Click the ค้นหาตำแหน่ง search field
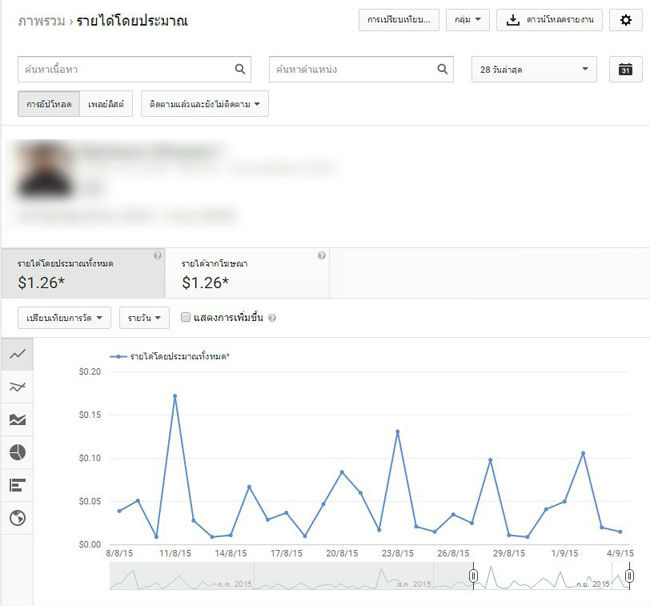Viewport: 650px width, 606px height. tap(352, 69)
